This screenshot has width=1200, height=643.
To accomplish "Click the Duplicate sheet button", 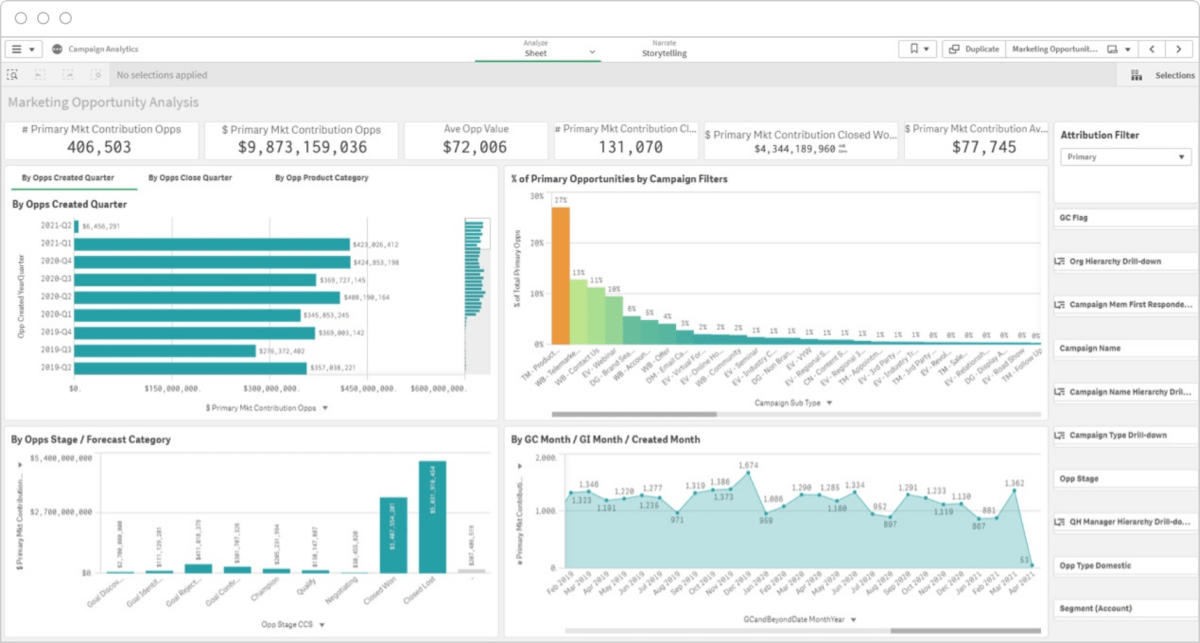I will tap(973, 49).
